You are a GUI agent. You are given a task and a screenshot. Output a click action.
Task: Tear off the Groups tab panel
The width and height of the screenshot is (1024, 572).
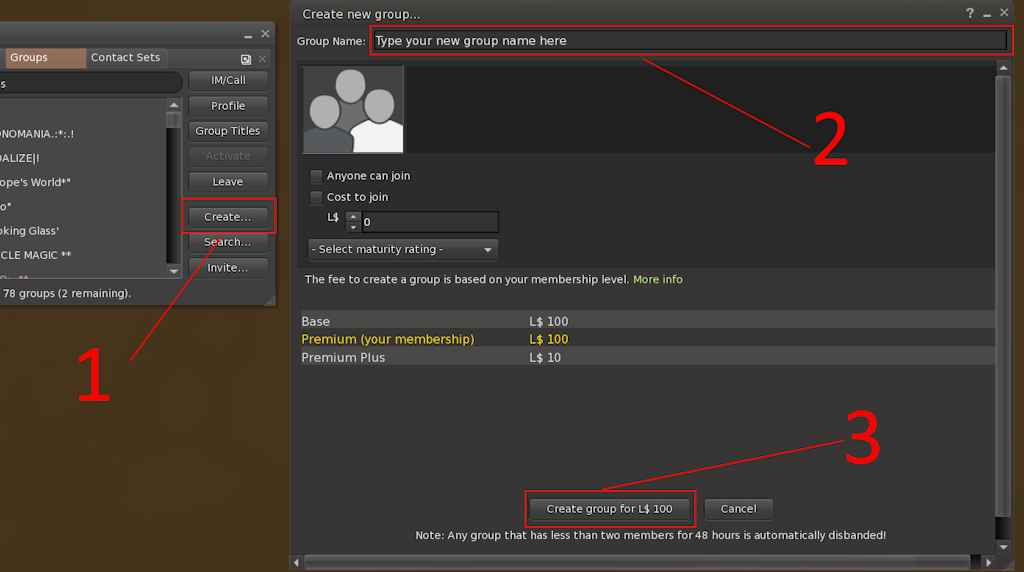tap(246, 59)
